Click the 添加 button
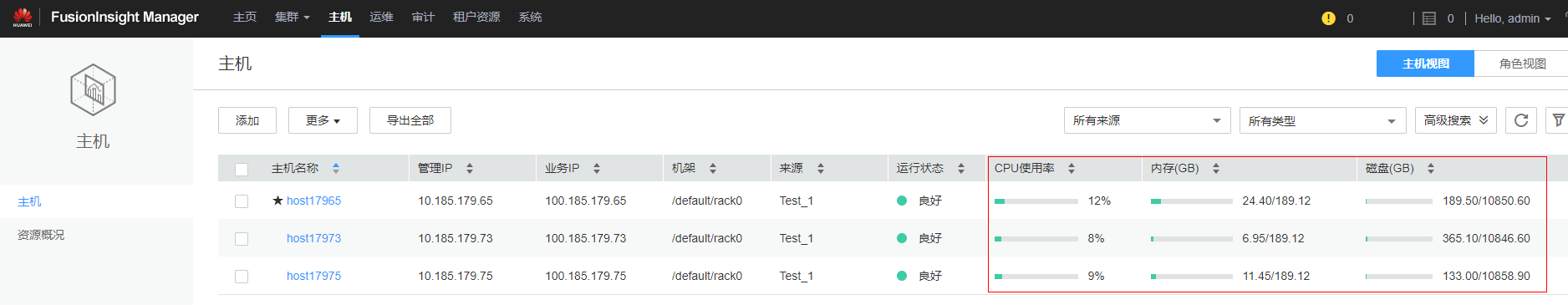This screenshot has width=1568, height=305. (x=247, y=120)
